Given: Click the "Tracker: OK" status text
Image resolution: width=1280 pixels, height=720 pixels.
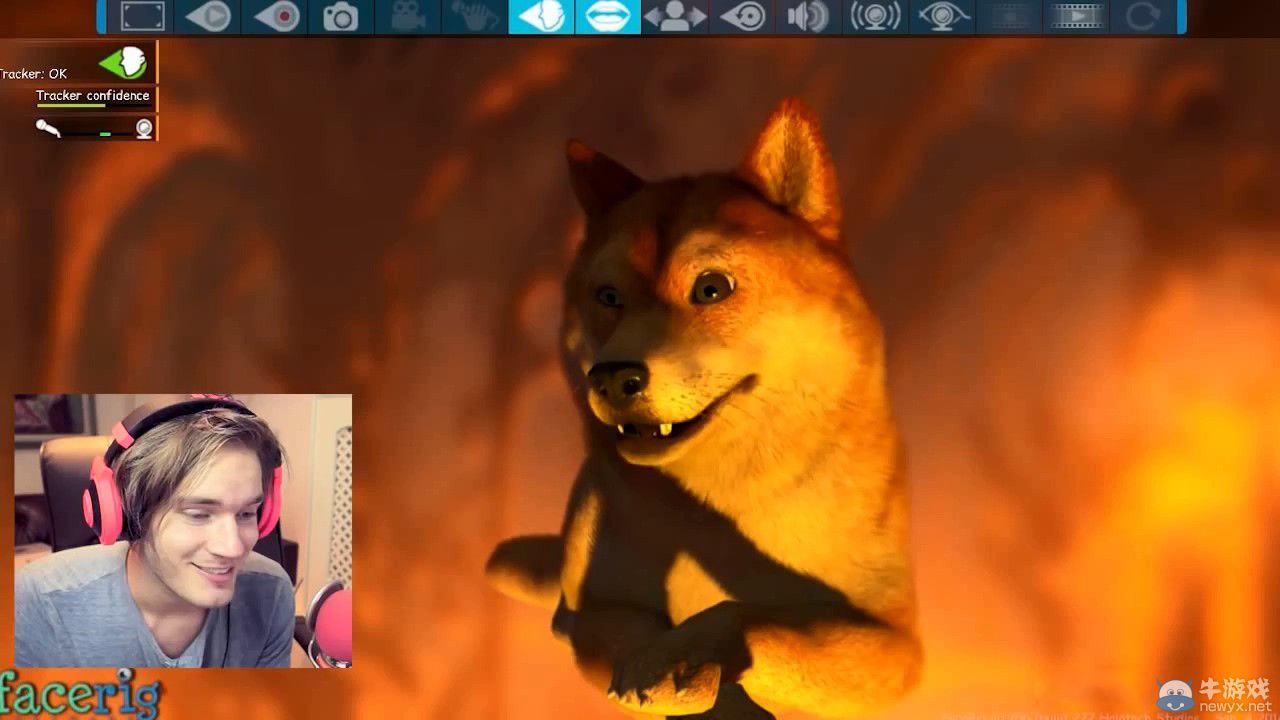Looking at the screenshot, I should (33, 74).
